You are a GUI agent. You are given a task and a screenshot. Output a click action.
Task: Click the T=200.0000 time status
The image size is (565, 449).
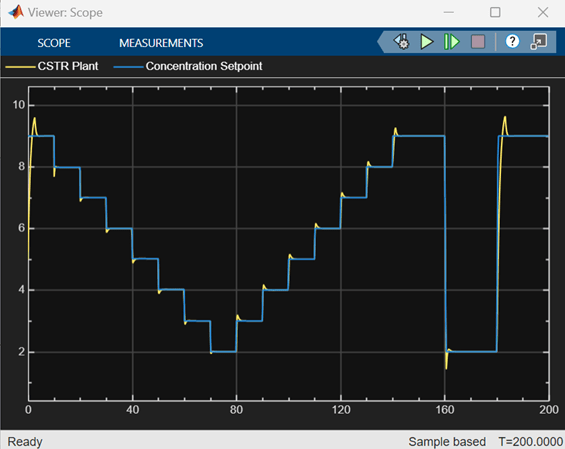coord(531,441)
